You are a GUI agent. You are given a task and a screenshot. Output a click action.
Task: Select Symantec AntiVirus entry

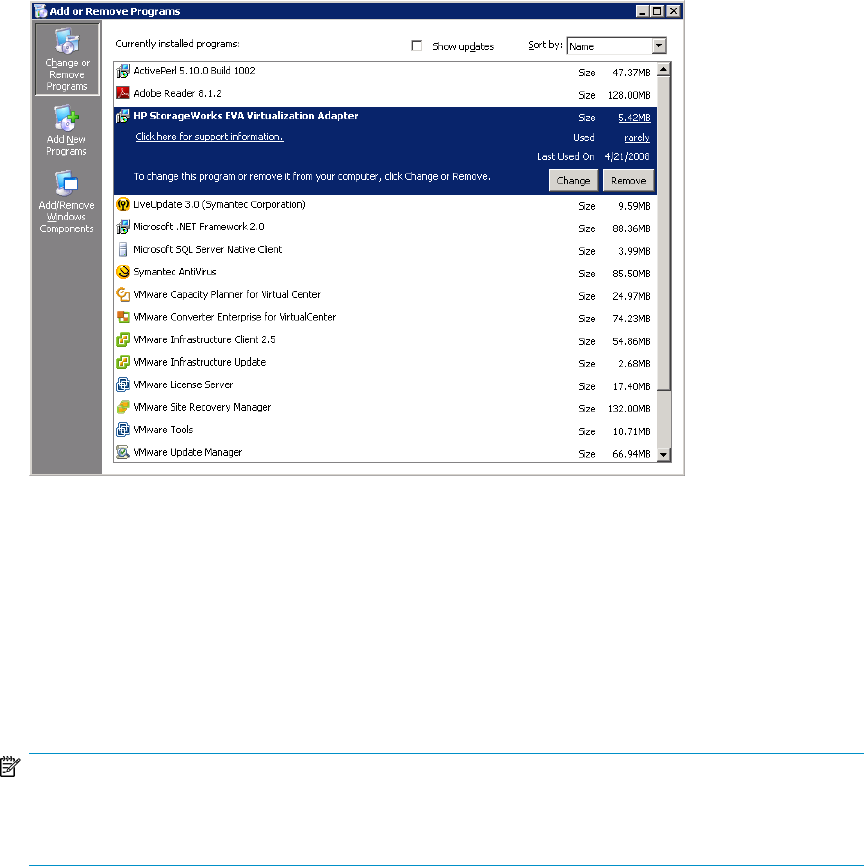pyautogui.click(x=385, y=273)
